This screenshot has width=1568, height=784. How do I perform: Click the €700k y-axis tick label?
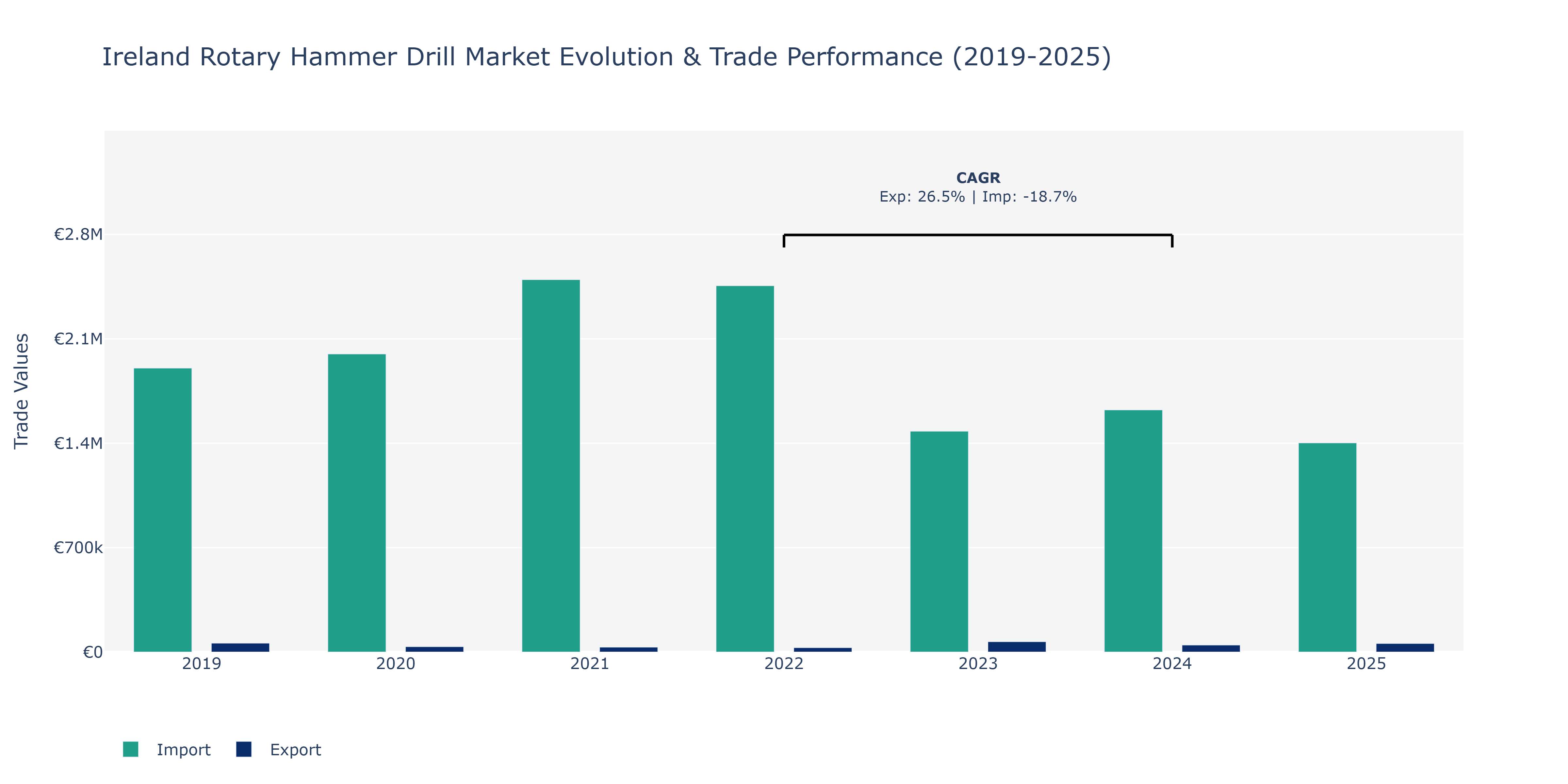coord(78,548)
